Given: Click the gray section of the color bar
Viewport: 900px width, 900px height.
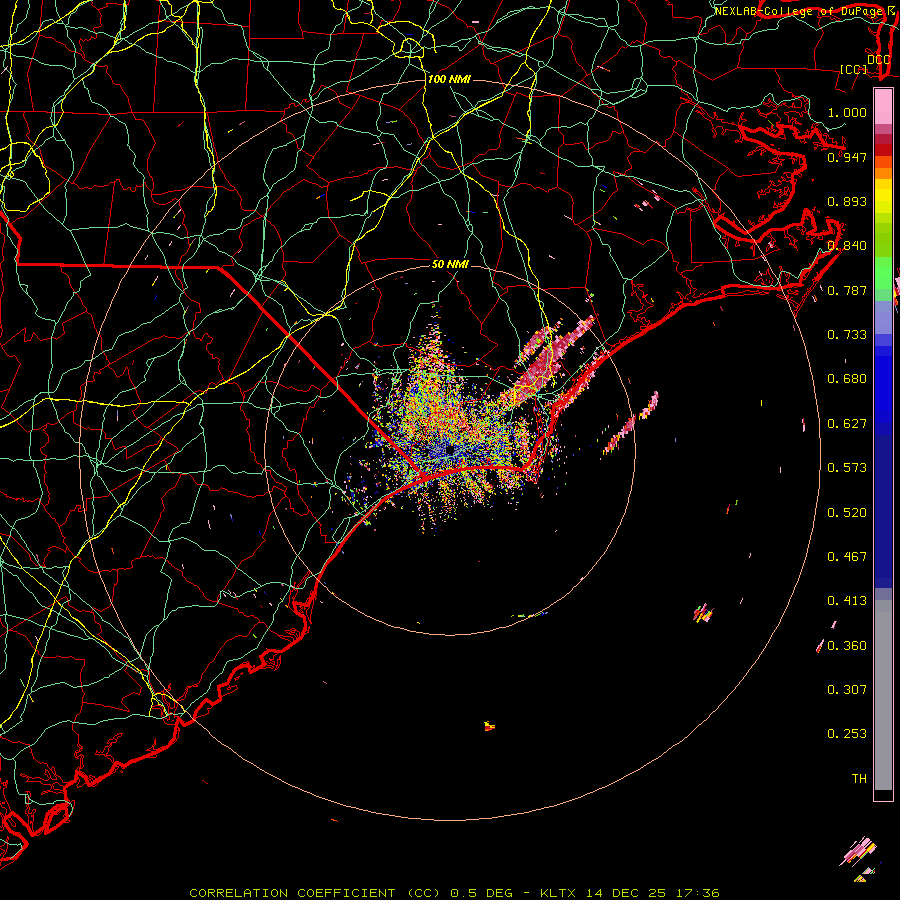Looking at the screenshot, I should [x=883, y=695].
